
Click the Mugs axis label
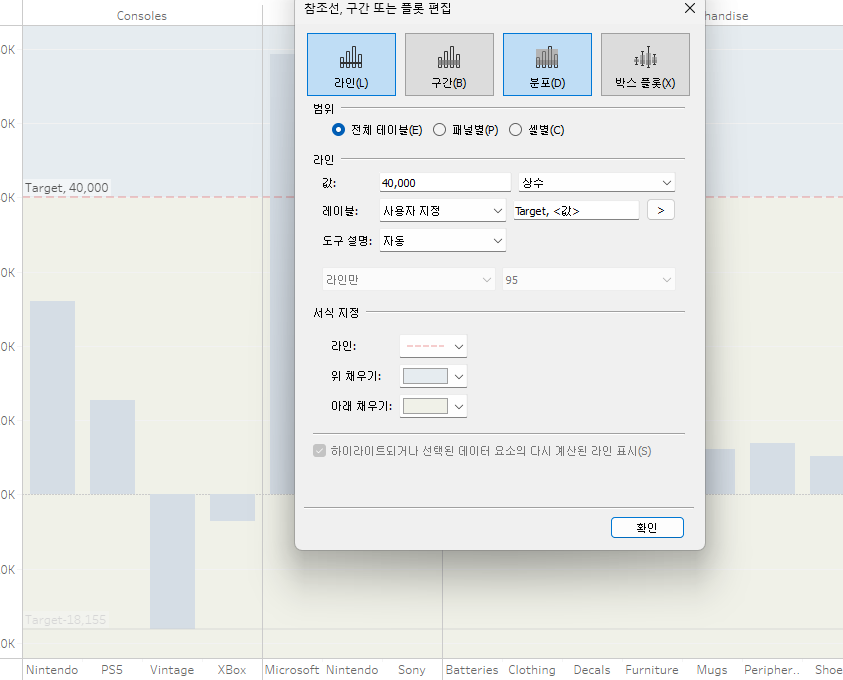click(712, 670)
